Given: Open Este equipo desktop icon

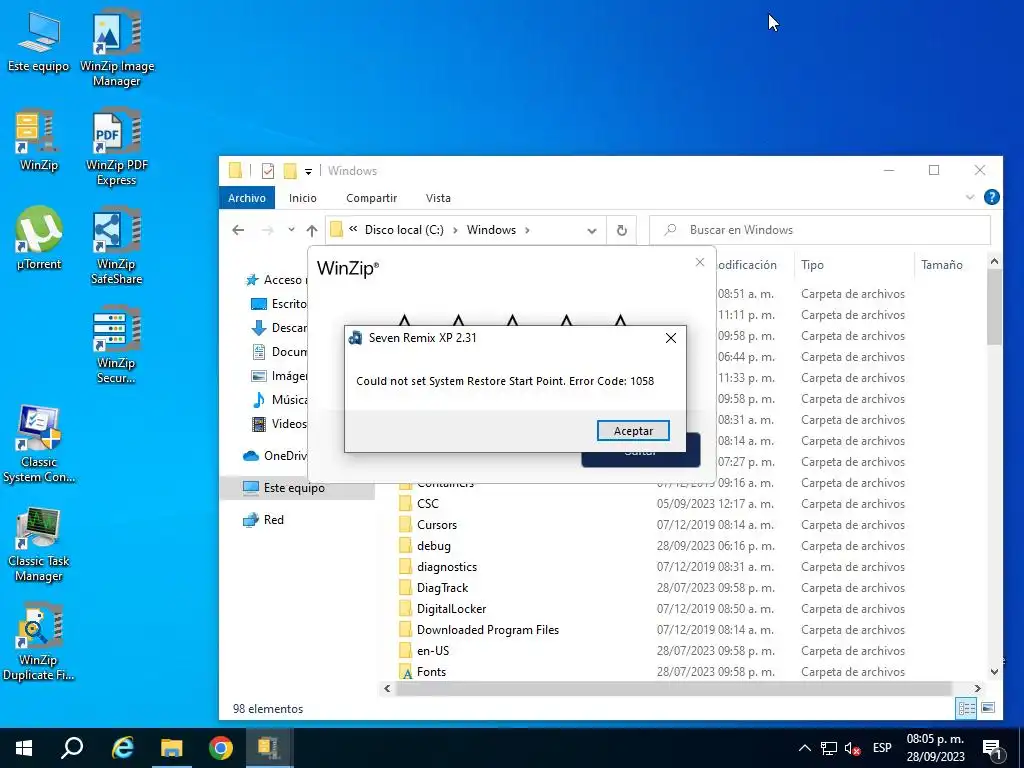Looking at the screenshot, I should click(39, 42).
